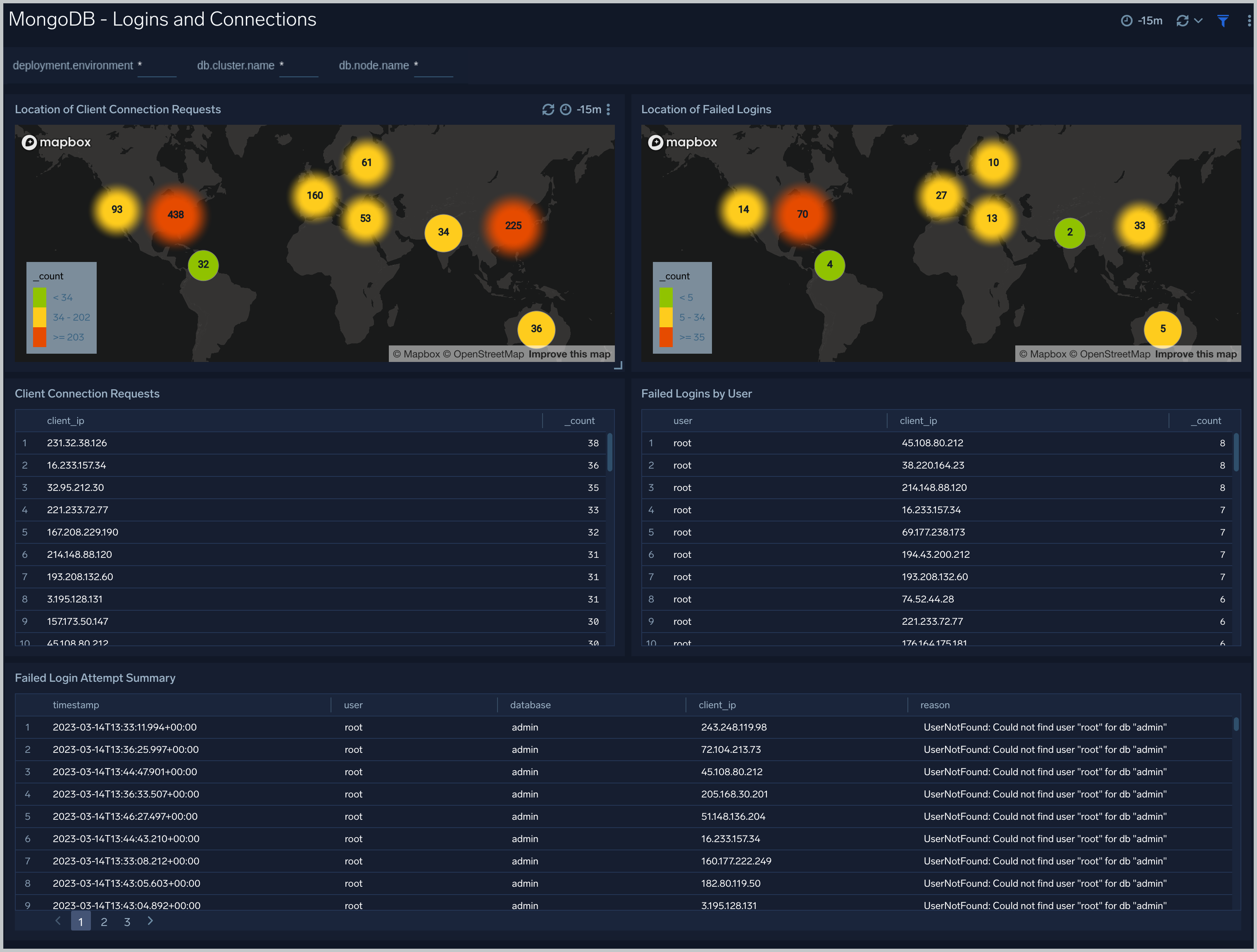Open 'Improve this map' link on failed logins map
Viewport: 1257px width, 952px height.
tap(1195, 354)
